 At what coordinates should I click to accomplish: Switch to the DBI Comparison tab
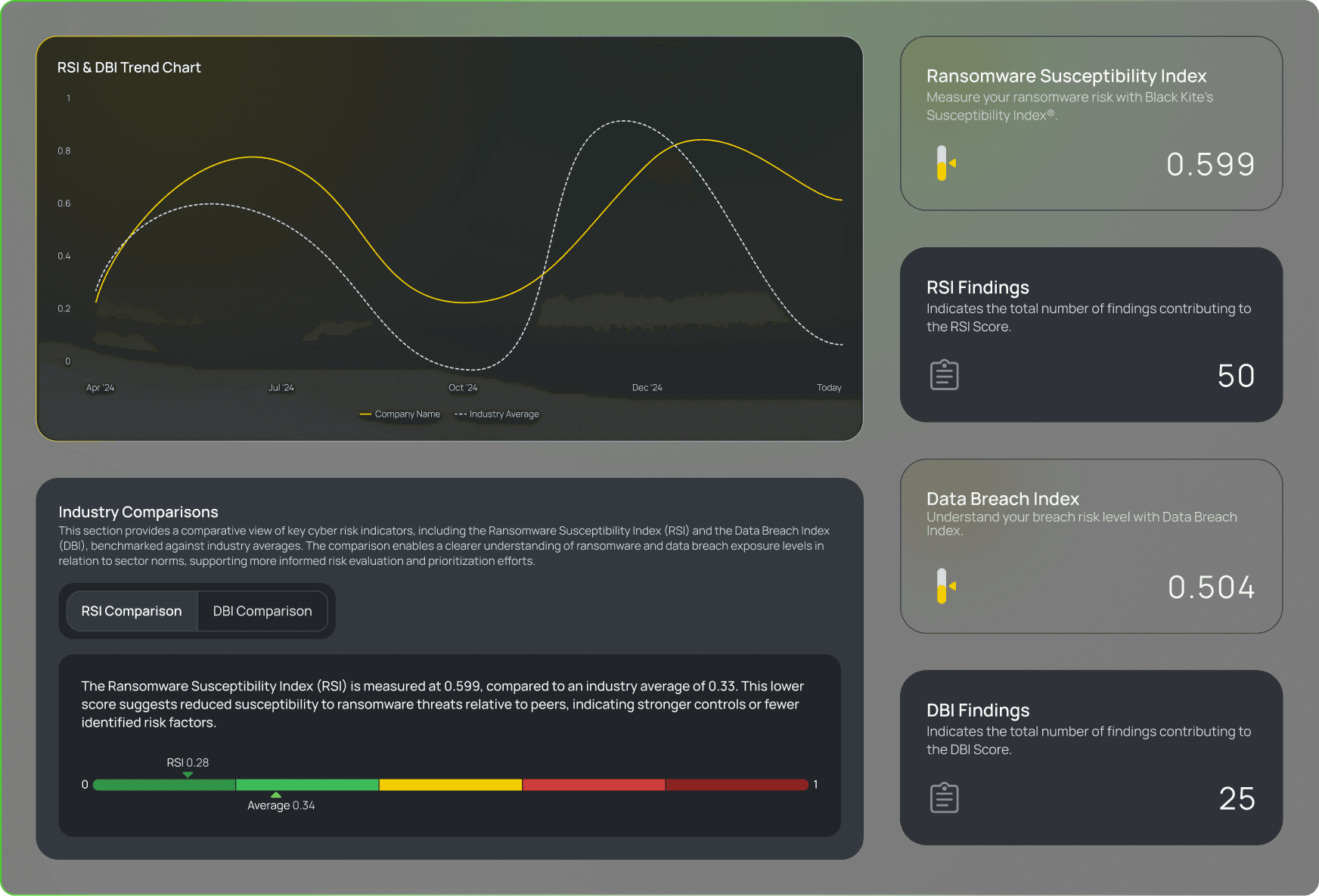tap(262, 611)
